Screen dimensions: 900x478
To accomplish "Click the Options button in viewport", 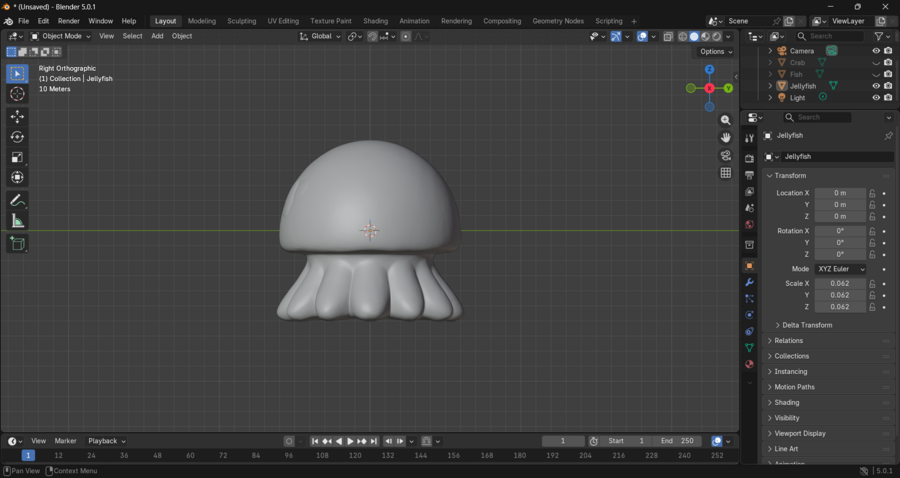I will 715,52.
